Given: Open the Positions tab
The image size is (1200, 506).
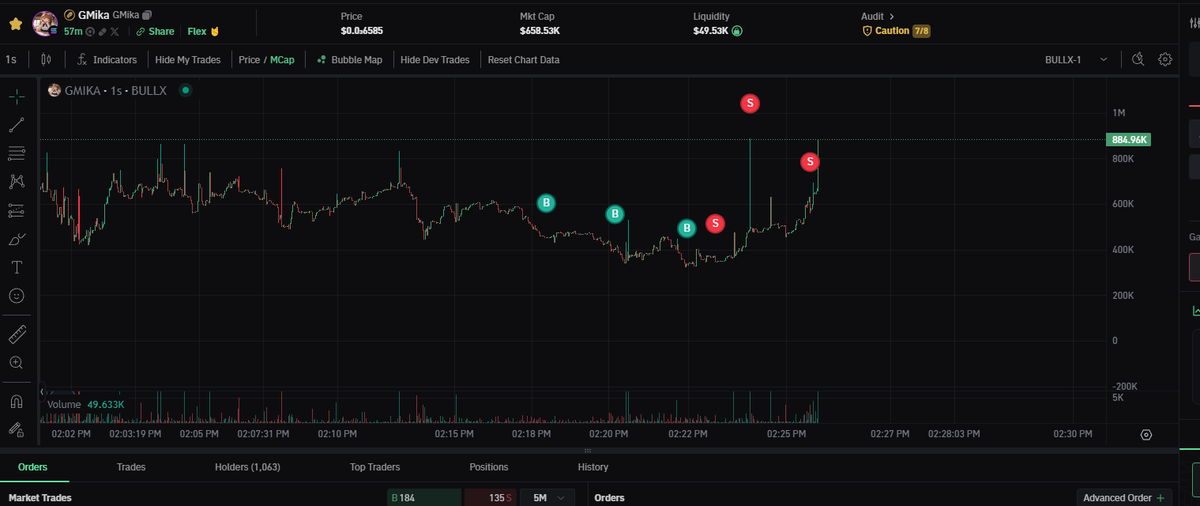Looking at the screenshot, I should tap(489, 467).
